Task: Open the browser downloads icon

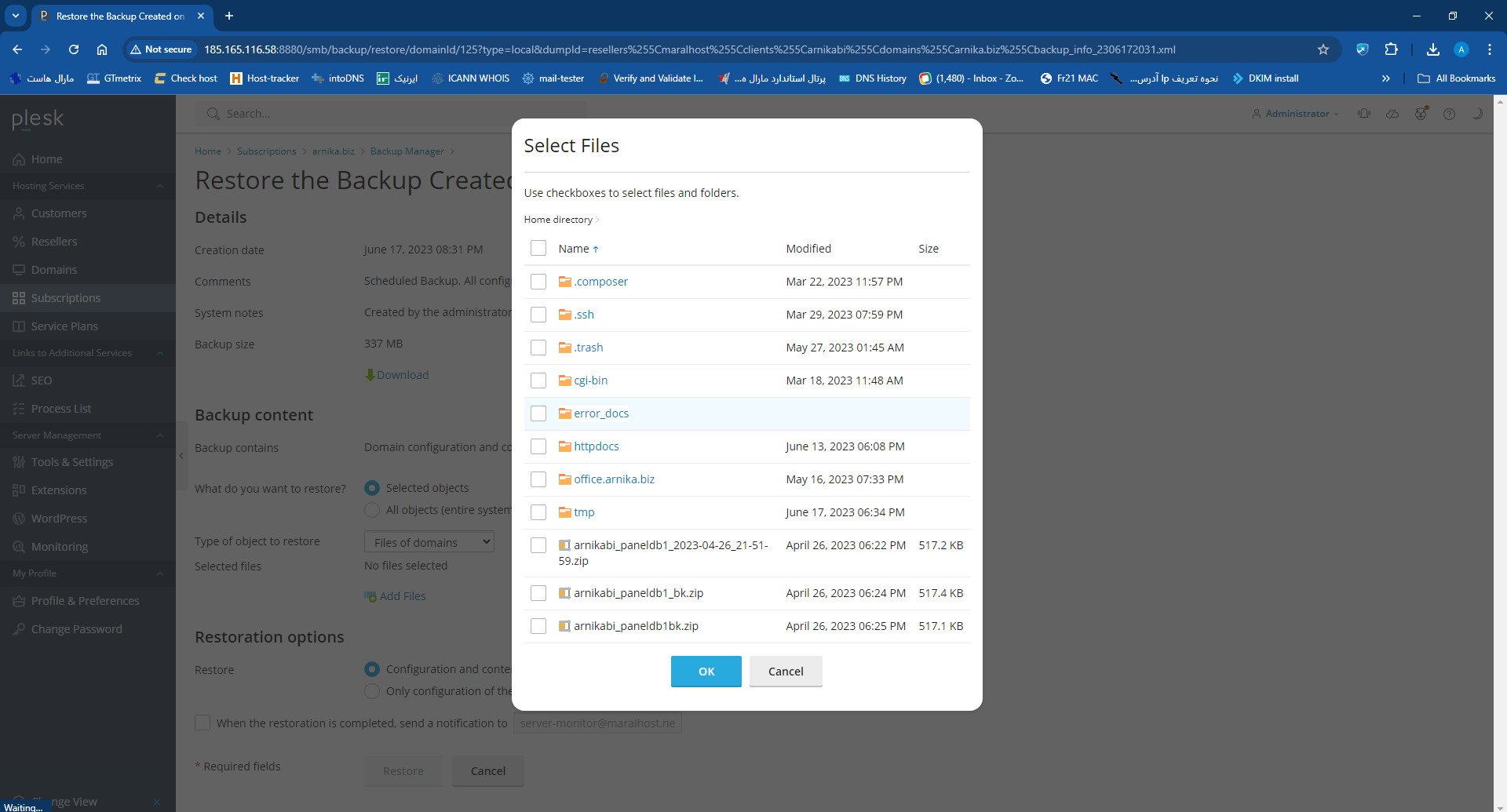Action: click(x=1432, y=49)
